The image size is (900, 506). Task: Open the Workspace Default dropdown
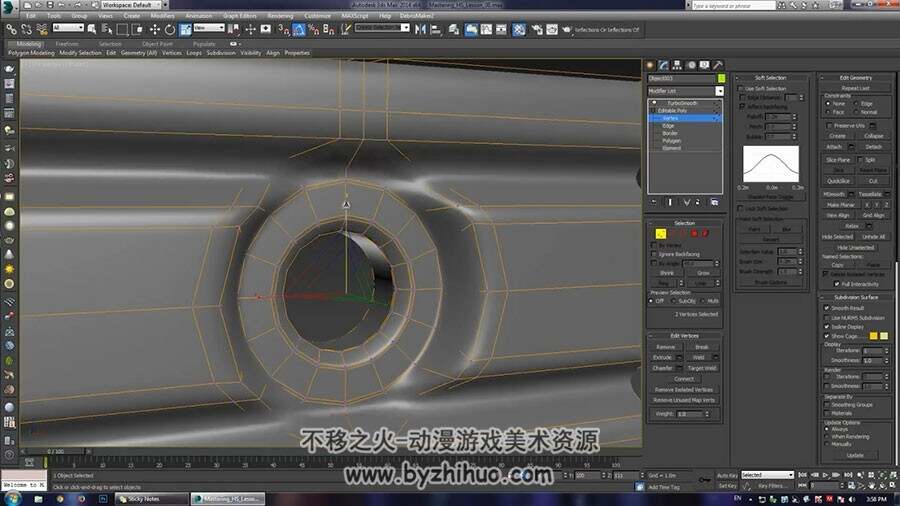[x=131, y=5]
